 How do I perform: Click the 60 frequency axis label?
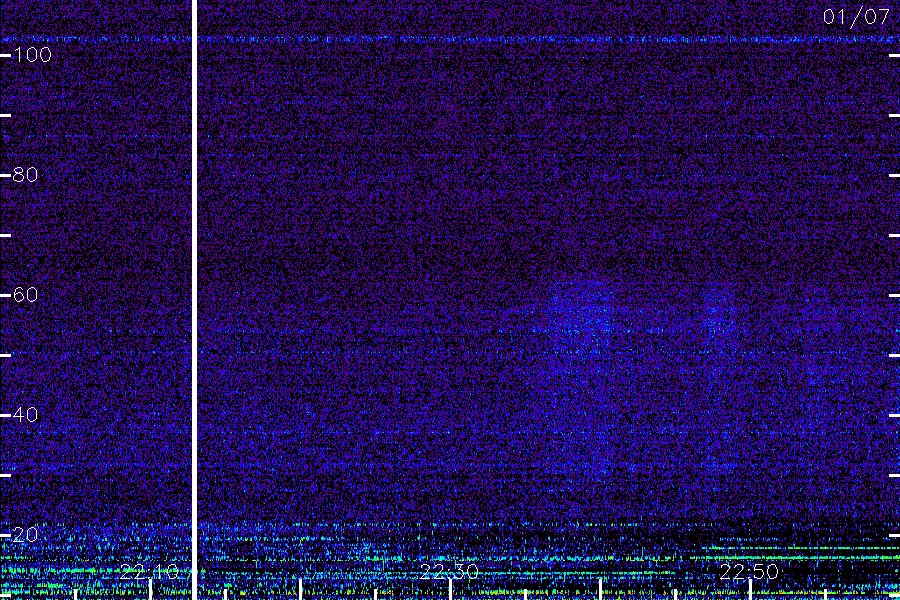(25, 295)
